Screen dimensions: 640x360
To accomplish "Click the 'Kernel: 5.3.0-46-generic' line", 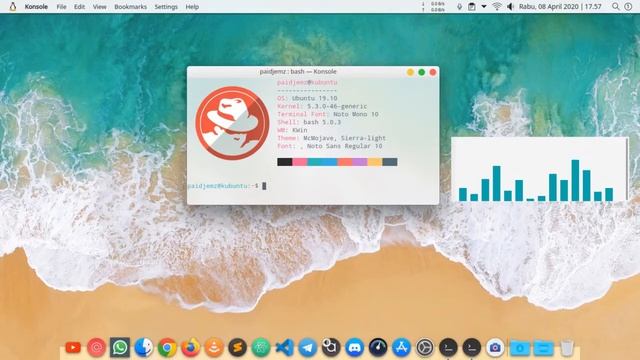I will [322, 106].
